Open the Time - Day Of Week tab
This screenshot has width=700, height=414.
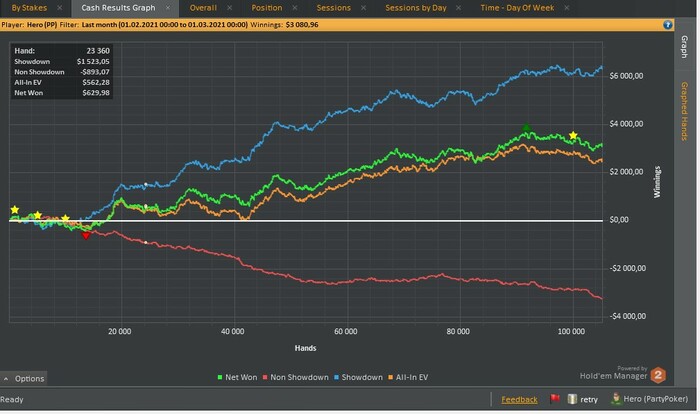click(517, 8)
